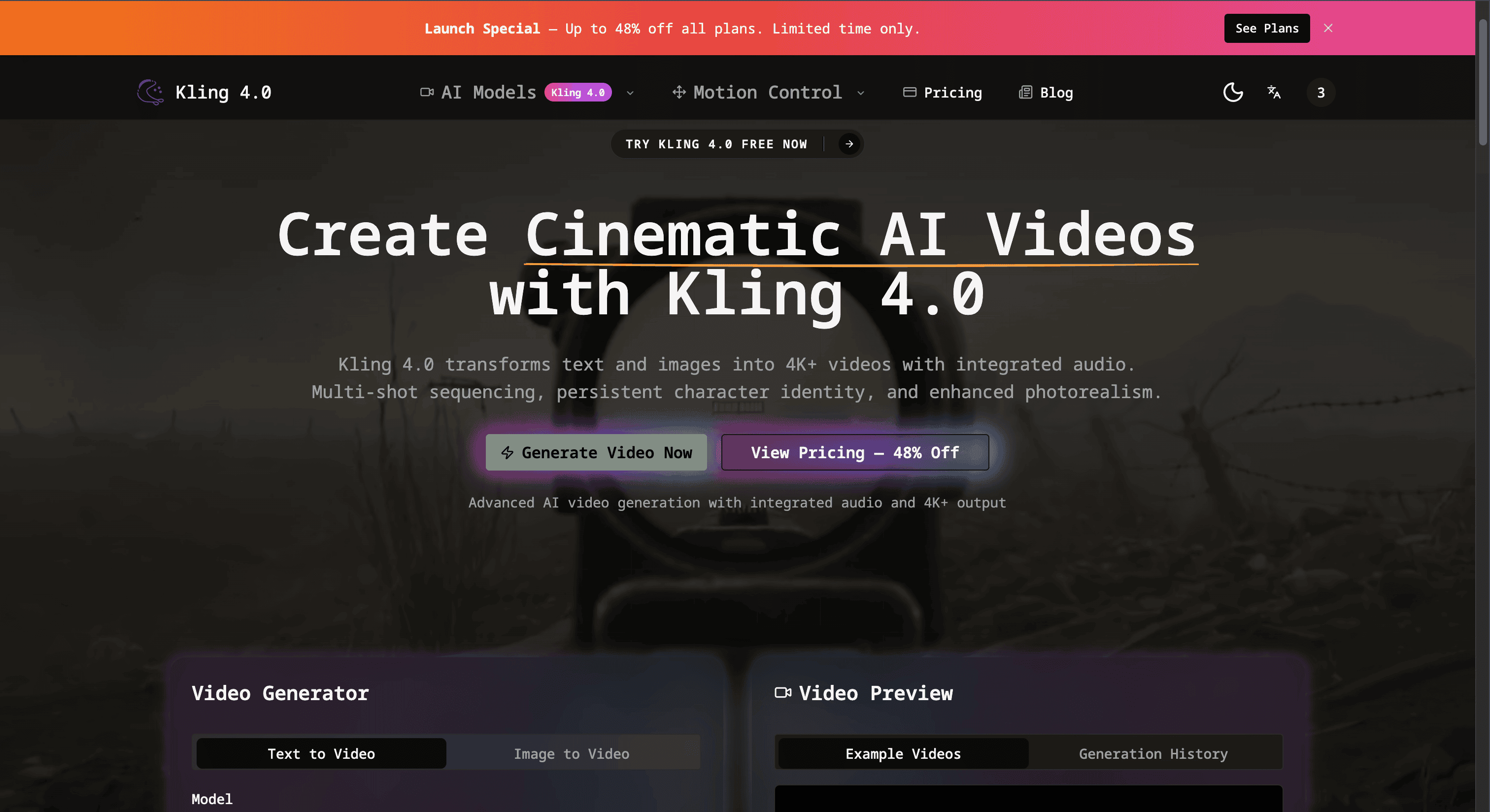
Task: Open the Pricing menu item
Action: coord(951,92)
